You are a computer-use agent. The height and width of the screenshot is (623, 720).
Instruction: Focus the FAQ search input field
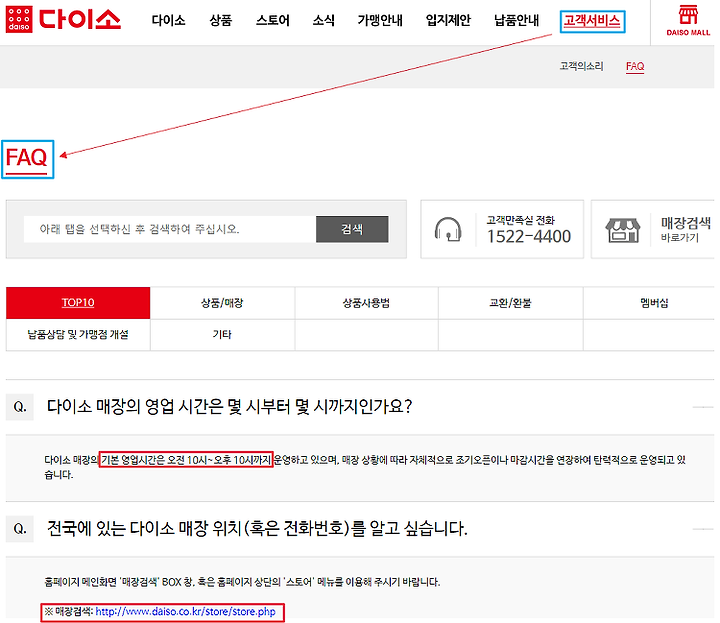coord(169,229)
